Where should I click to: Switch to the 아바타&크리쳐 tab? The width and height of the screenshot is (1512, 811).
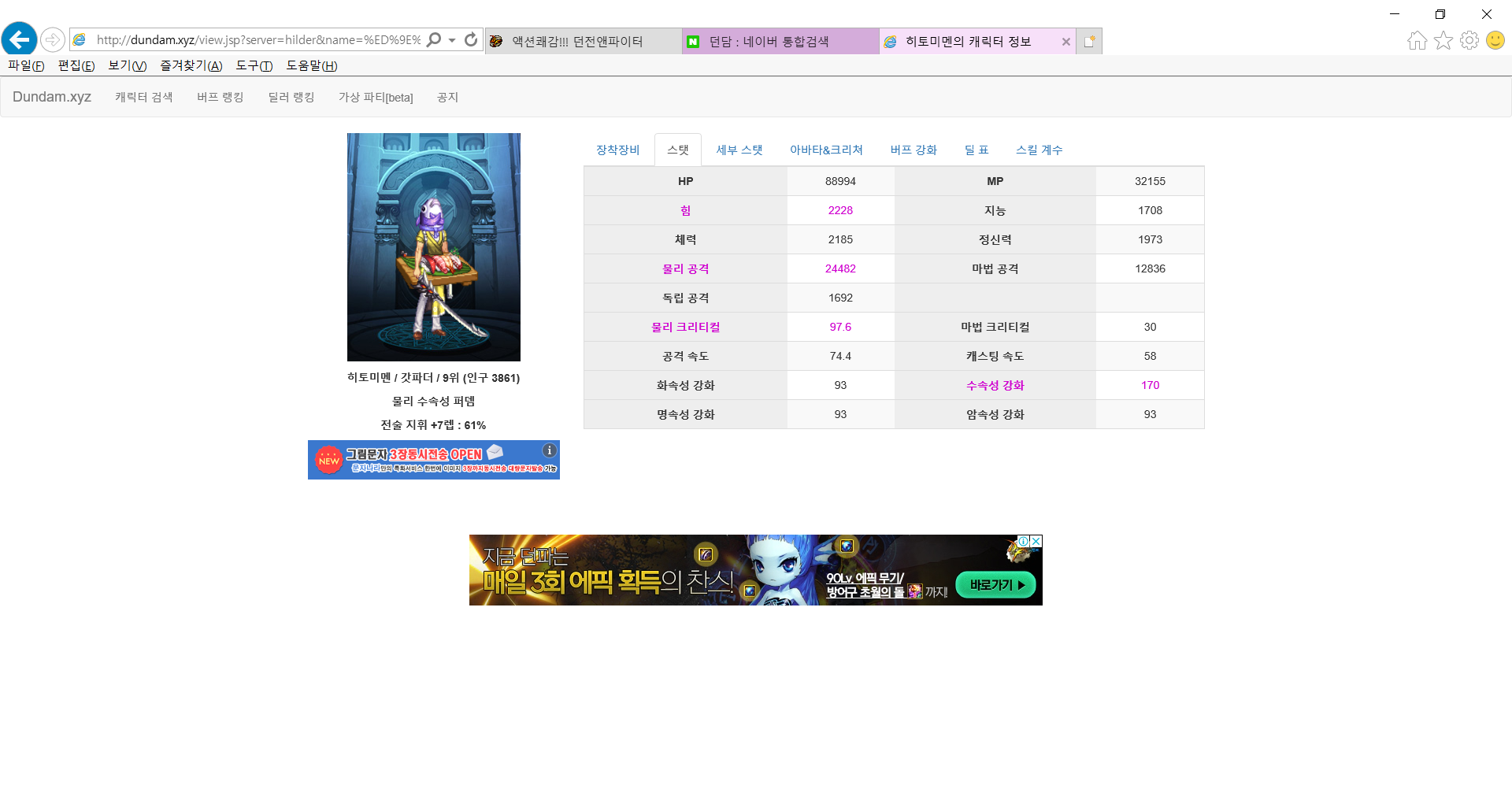(826, 150)
